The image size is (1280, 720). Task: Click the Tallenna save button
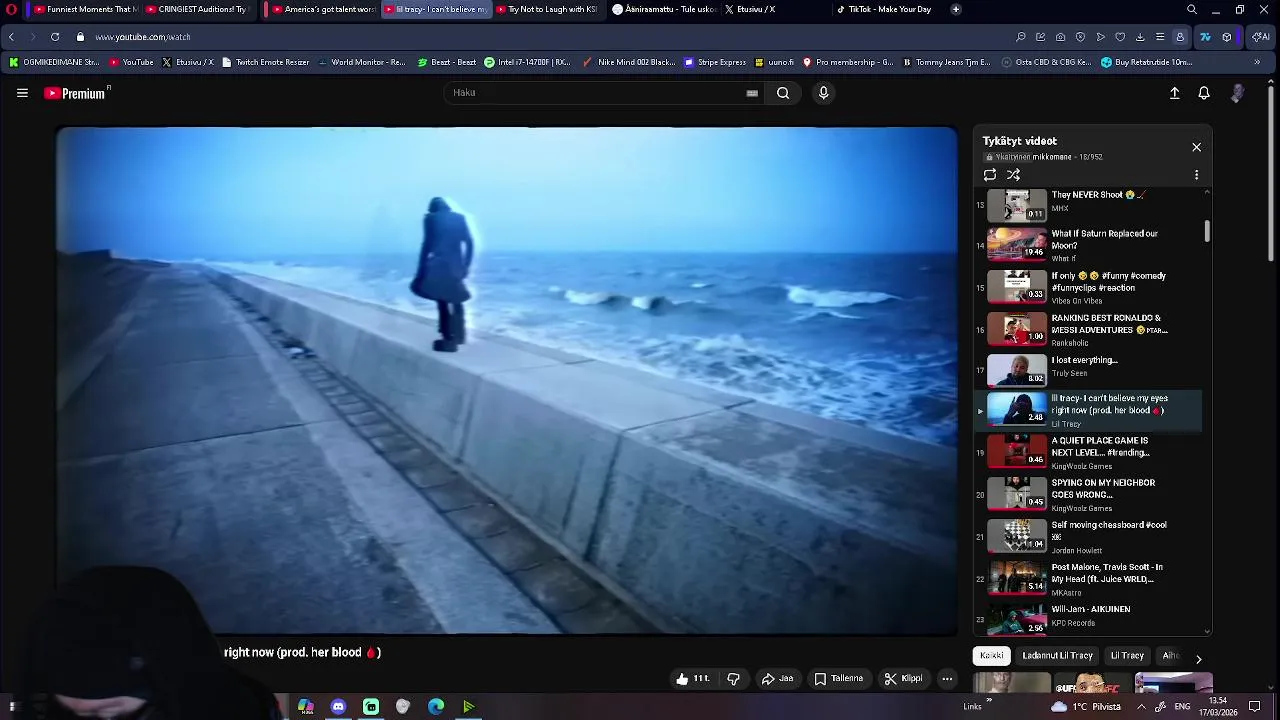[838, 679]
